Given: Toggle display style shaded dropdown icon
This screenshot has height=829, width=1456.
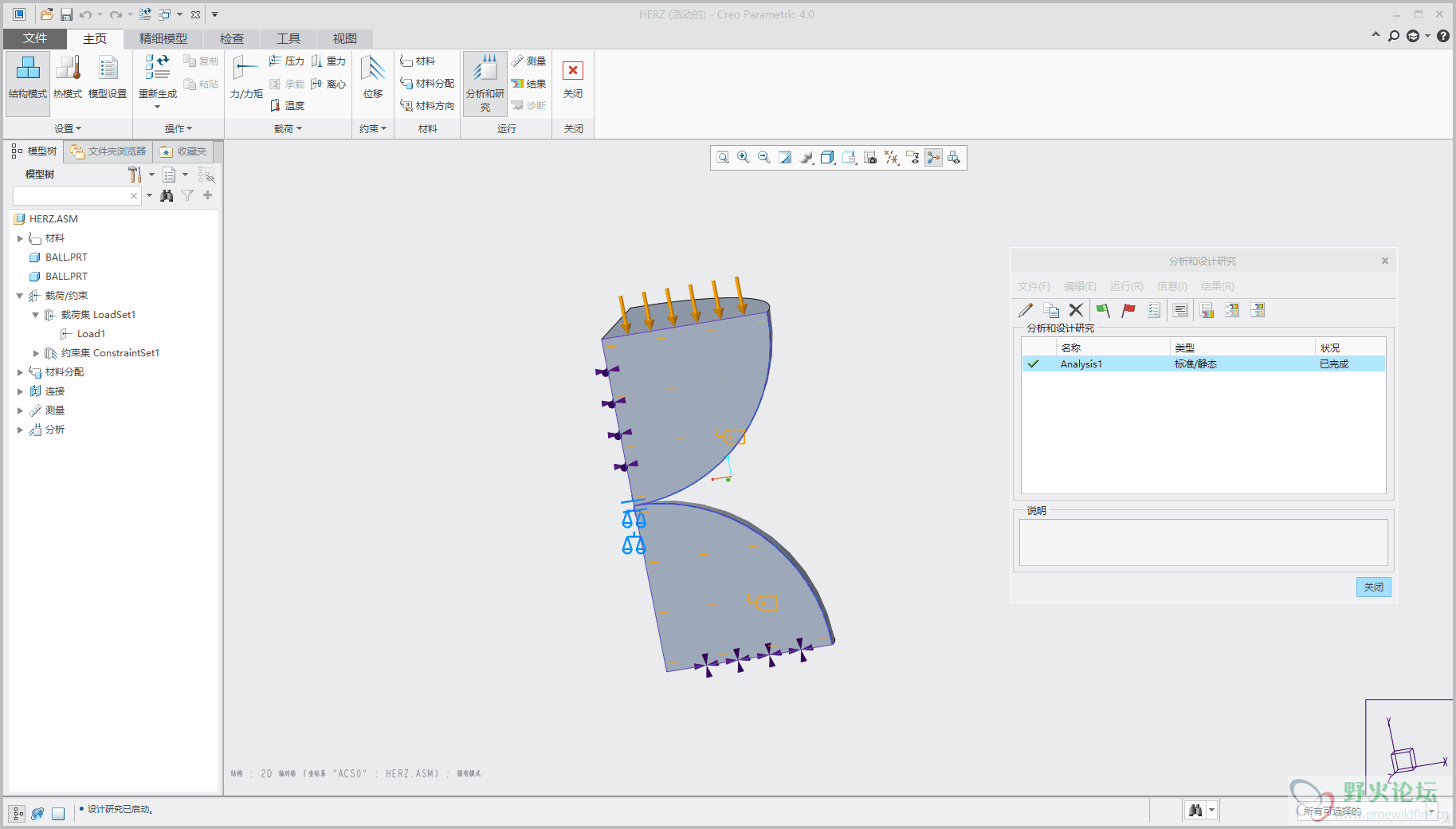Looking at the screenshot, I should (827, 158).
